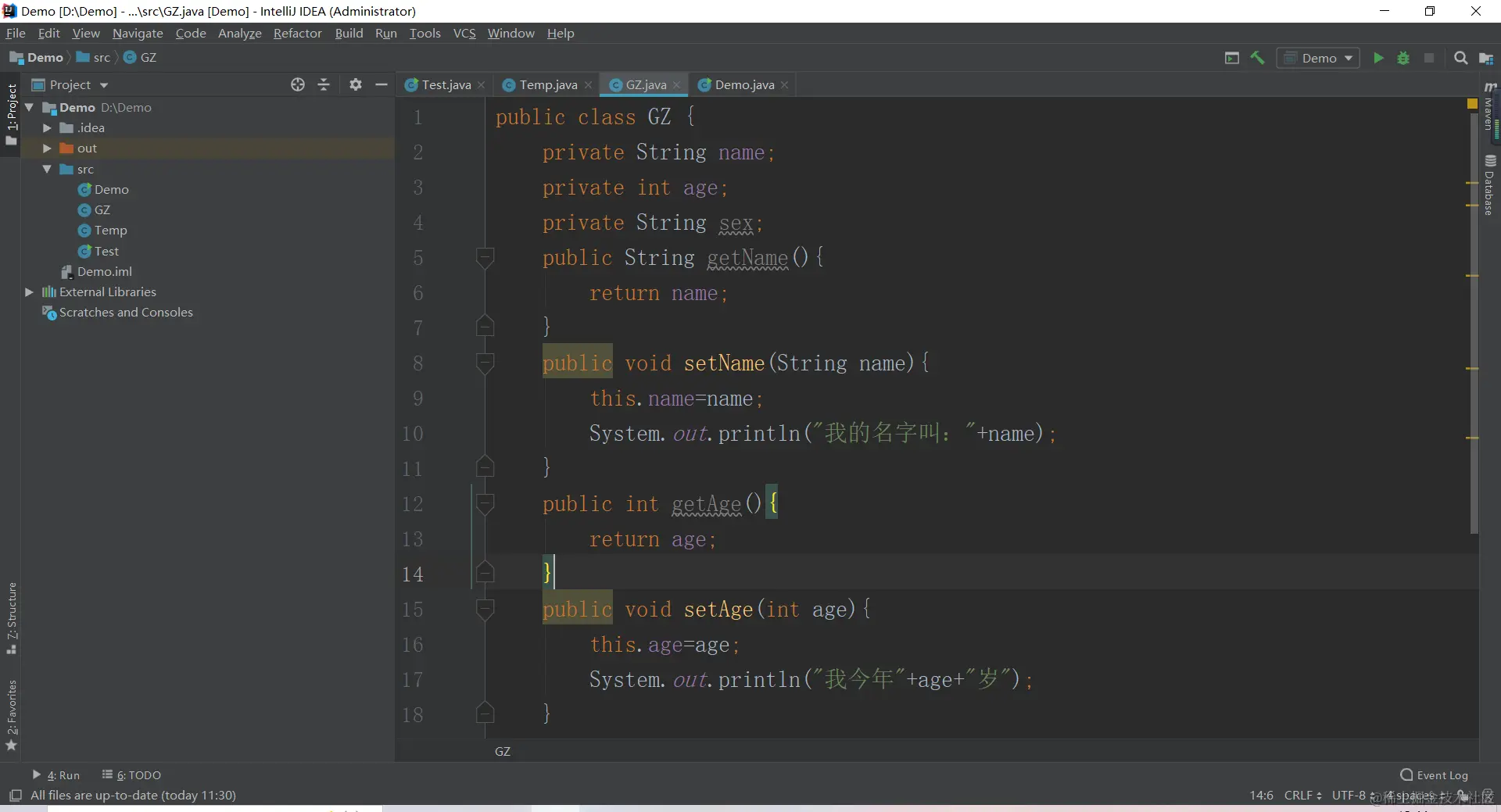The image size is (1501, 812).
Task: Collapse the Demo root folder
Action: [x=30, y=107]
